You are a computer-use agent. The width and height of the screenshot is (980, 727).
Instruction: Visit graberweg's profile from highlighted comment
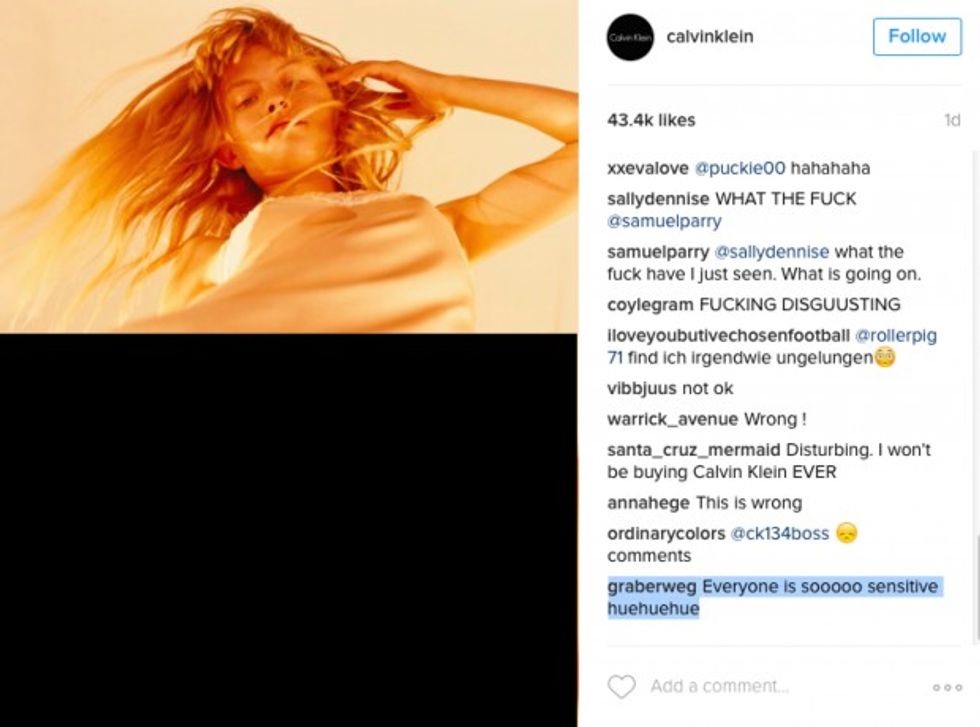(651, 587)
